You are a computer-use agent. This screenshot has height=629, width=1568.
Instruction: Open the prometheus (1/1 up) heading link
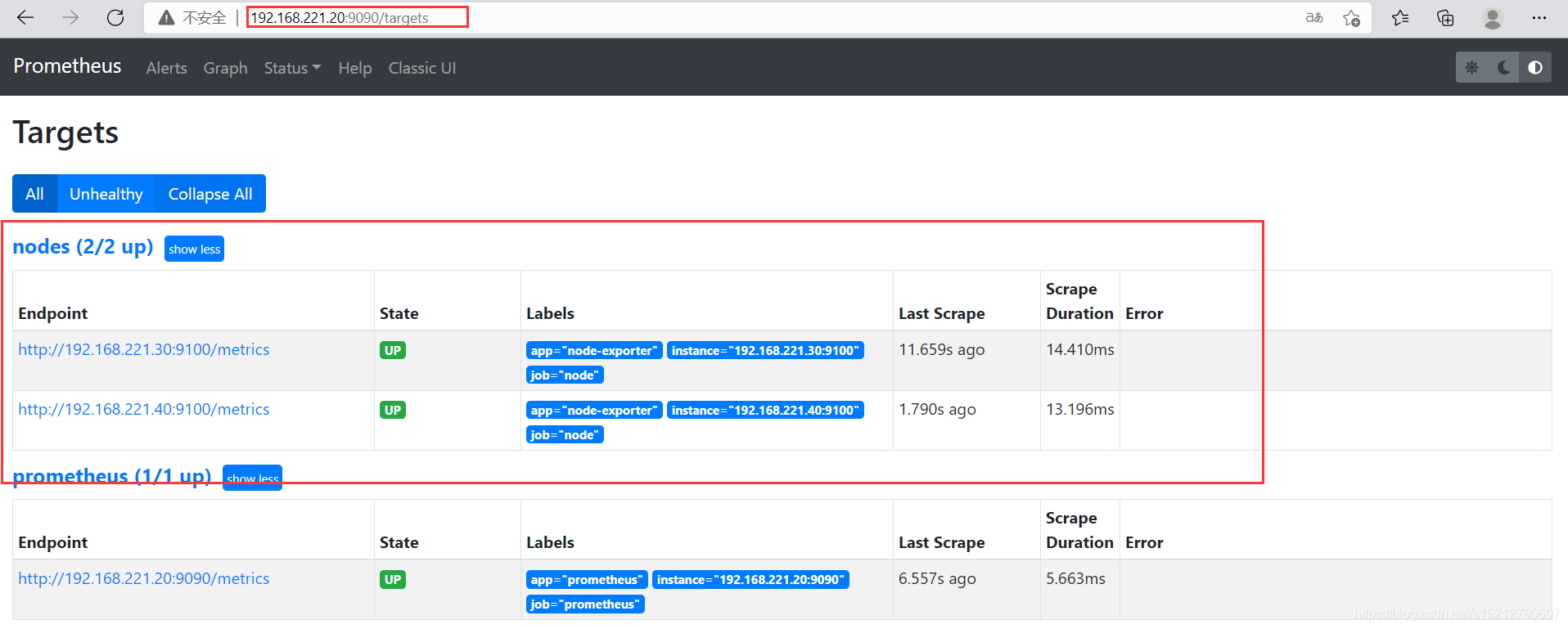coord(112,475)
